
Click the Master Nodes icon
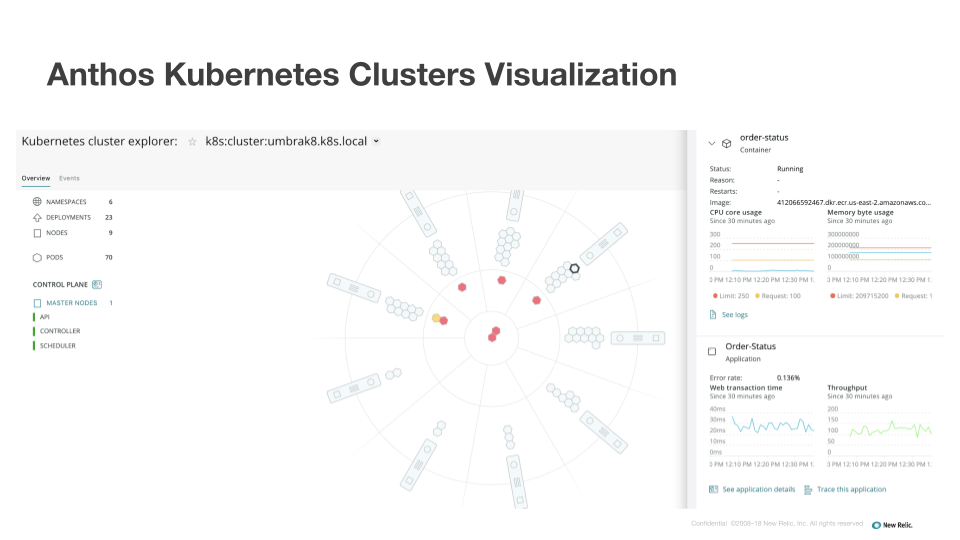tap(37, 303)
